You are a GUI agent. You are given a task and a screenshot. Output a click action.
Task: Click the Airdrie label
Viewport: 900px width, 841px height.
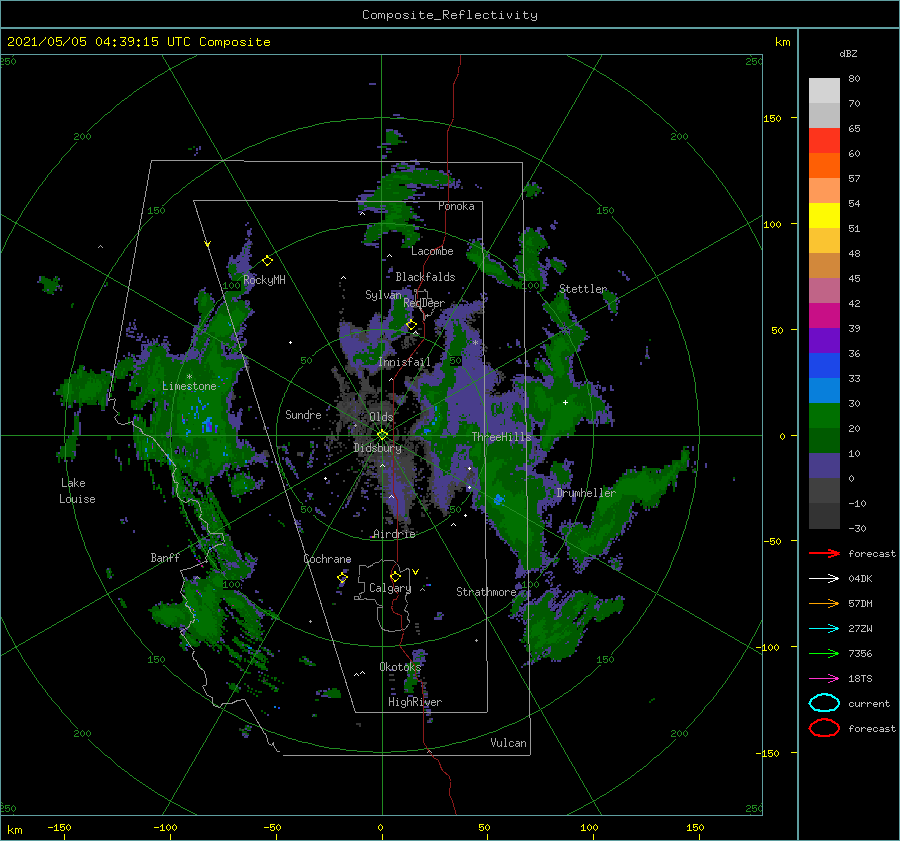pyautogui.click(x=394, y=534)
